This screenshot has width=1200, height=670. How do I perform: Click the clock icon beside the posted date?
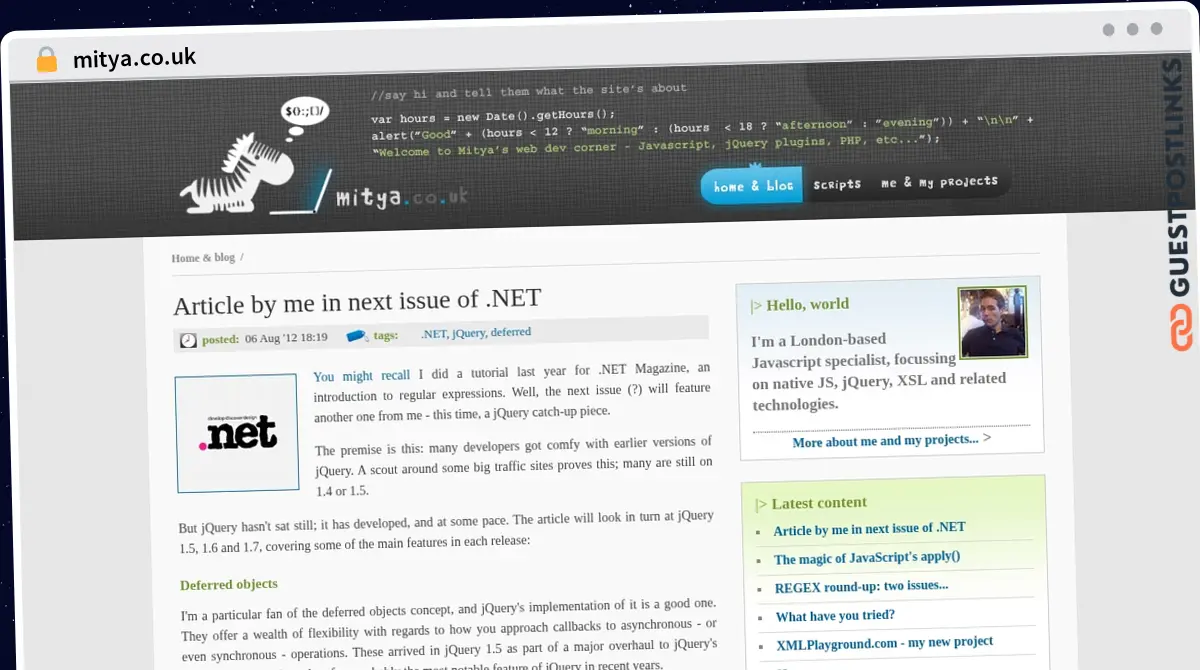point(187,339)
